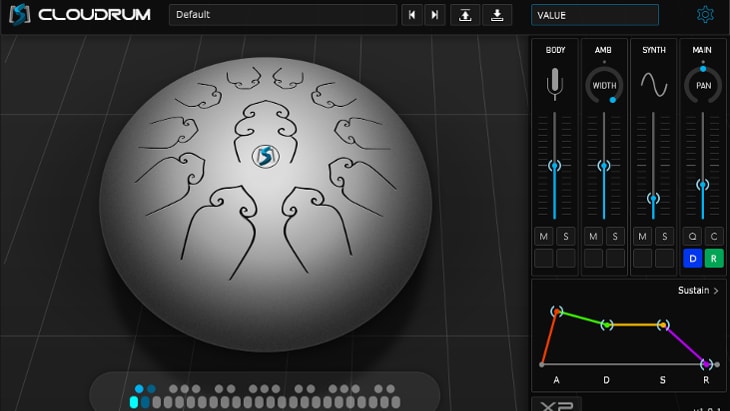Screen dimensions: 730x411
Task: Toggle the green R button
Action: (714, 258)
